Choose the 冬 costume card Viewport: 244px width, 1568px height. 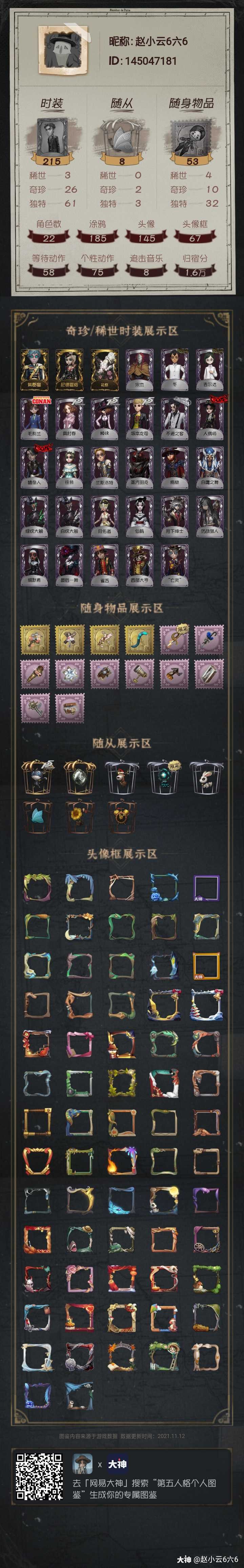(176, 370)
